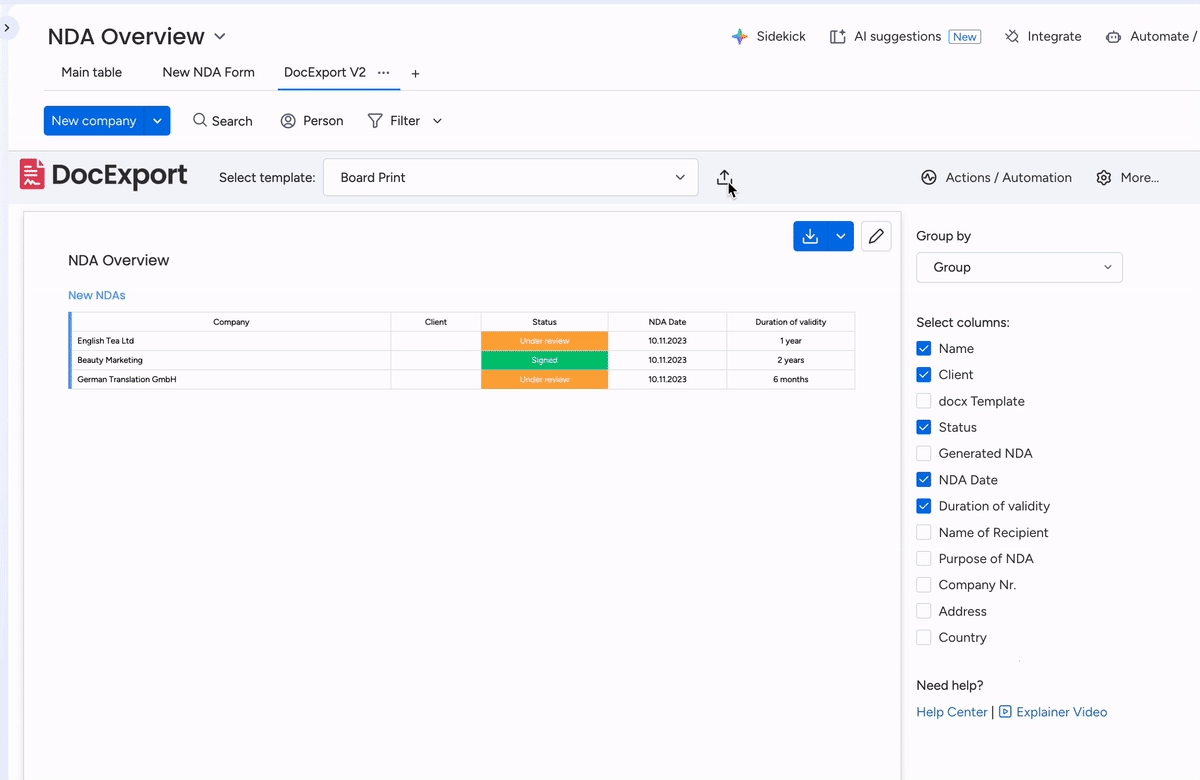The height and width of the screenshot is (780, 1200).
Task: Open download options arrow
Action: 841,236
